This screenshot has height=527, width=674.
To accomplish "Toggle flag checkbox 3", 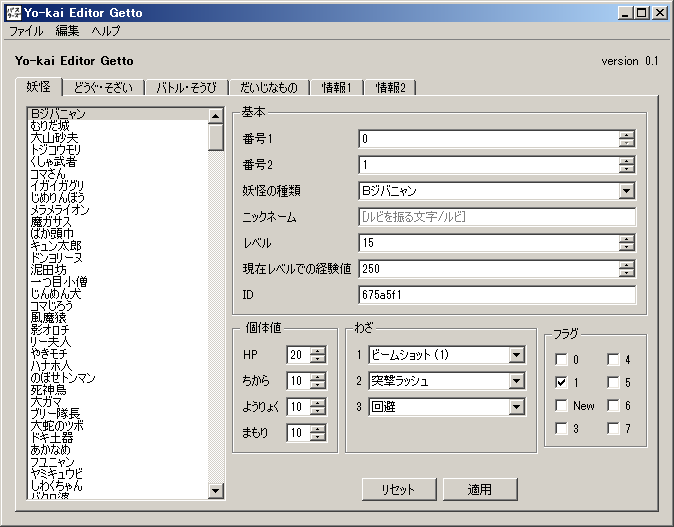I will pos(561,428).
